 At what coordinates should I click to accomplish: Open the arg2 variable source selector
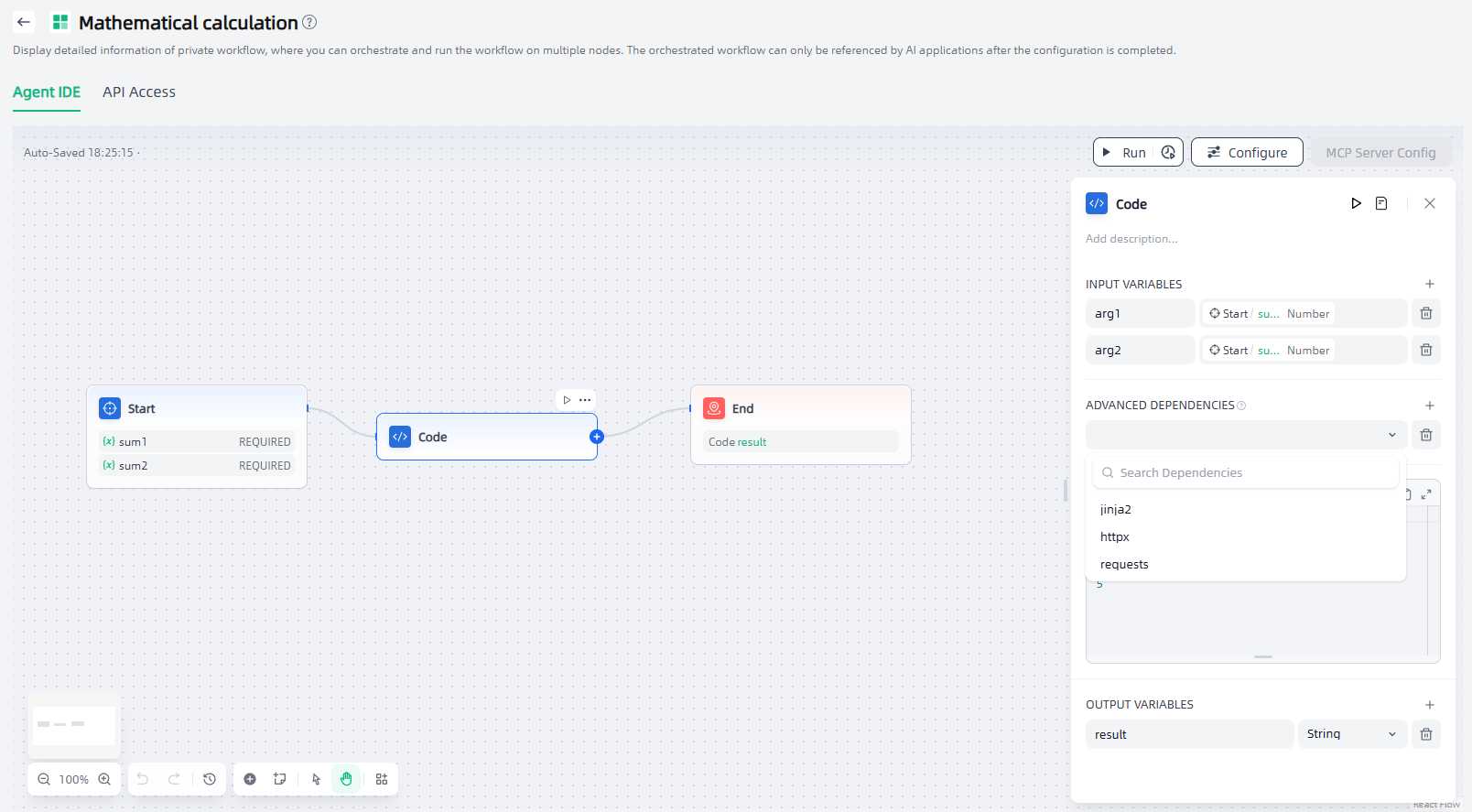[x=1302, y=351]
